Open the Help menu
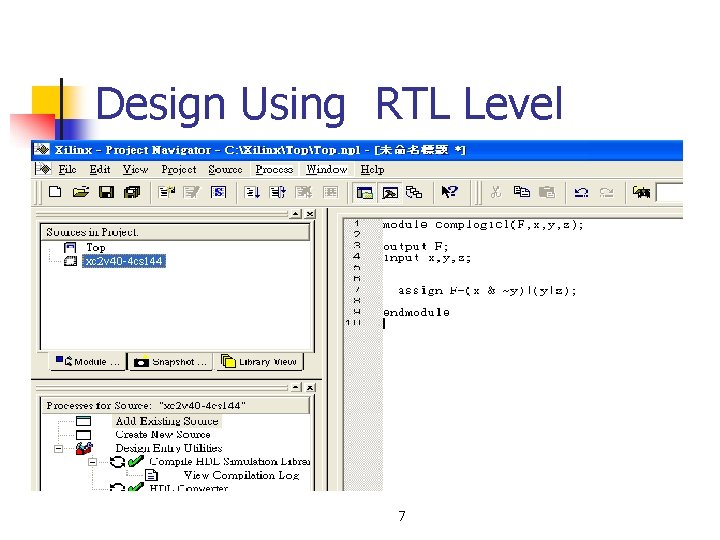Viewport: 720px width, 540px height. (x=372, y=169)
